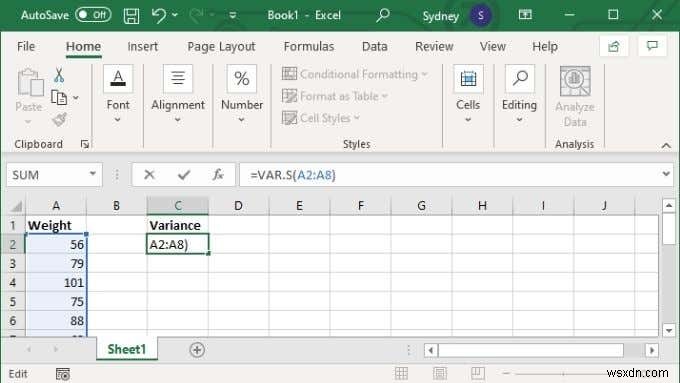The width and height of the screenshot is (680, 383).
Task: Go to the Formulas tab
Action: pos(309,46)
